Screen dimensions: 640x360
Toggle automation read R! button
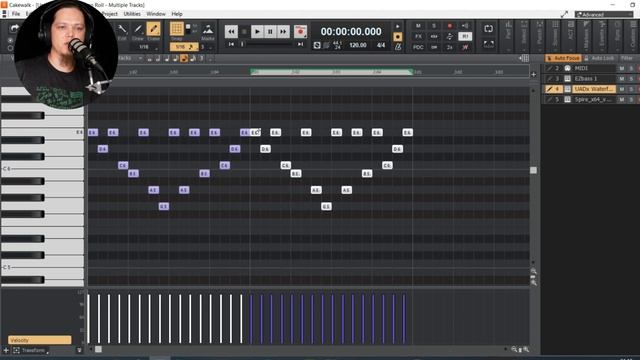pos(465,36)
